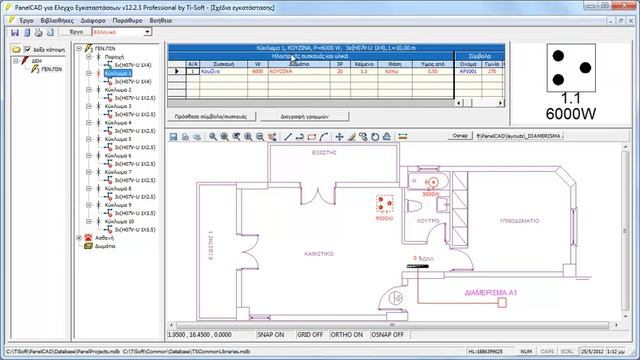Select Κύκλωμα 3 in the tree
Viewport: 640px width, 360px height.
tap(118, 106)
